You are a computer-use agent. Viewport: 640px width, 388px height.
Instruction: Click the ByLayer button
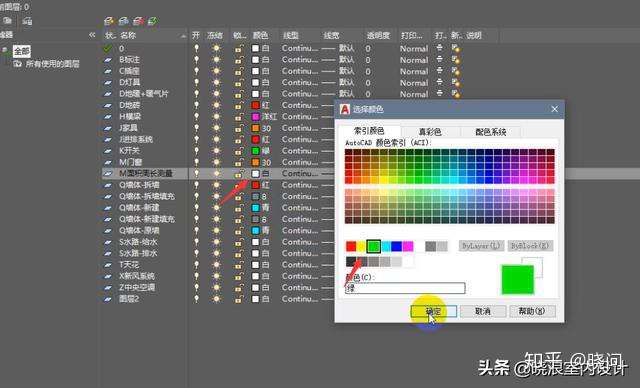point(481,246)
